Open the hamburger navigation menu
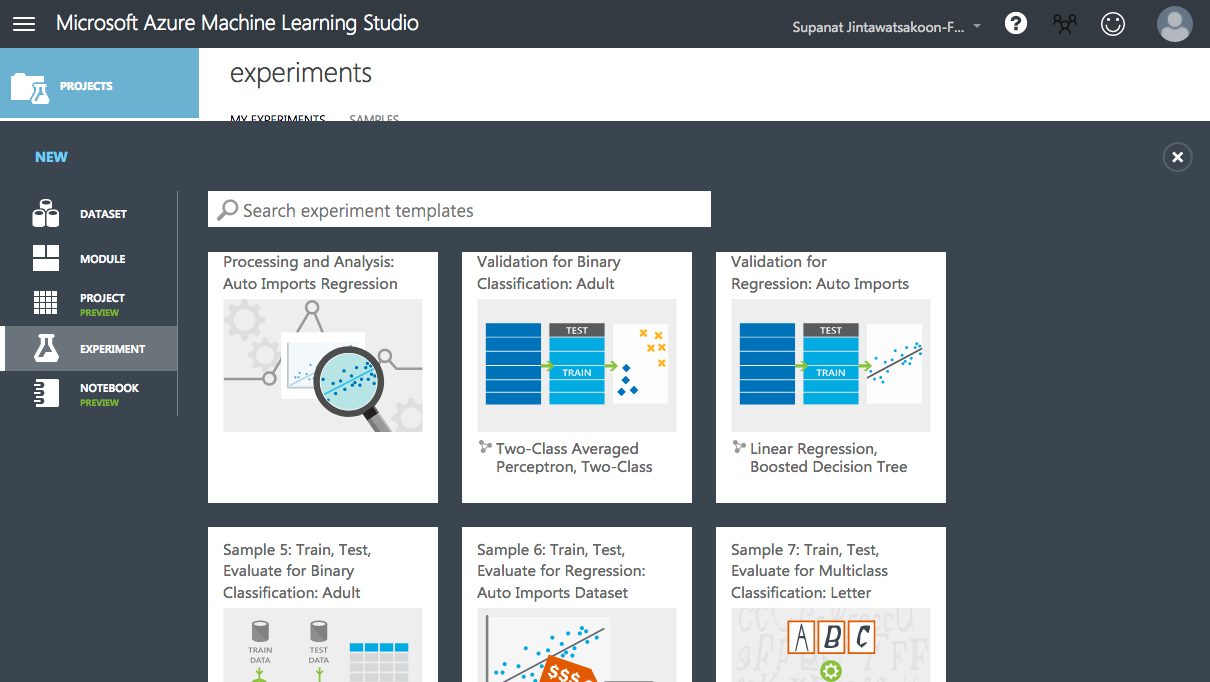Screen dimensions: 1210x682 tap(24, 24)
